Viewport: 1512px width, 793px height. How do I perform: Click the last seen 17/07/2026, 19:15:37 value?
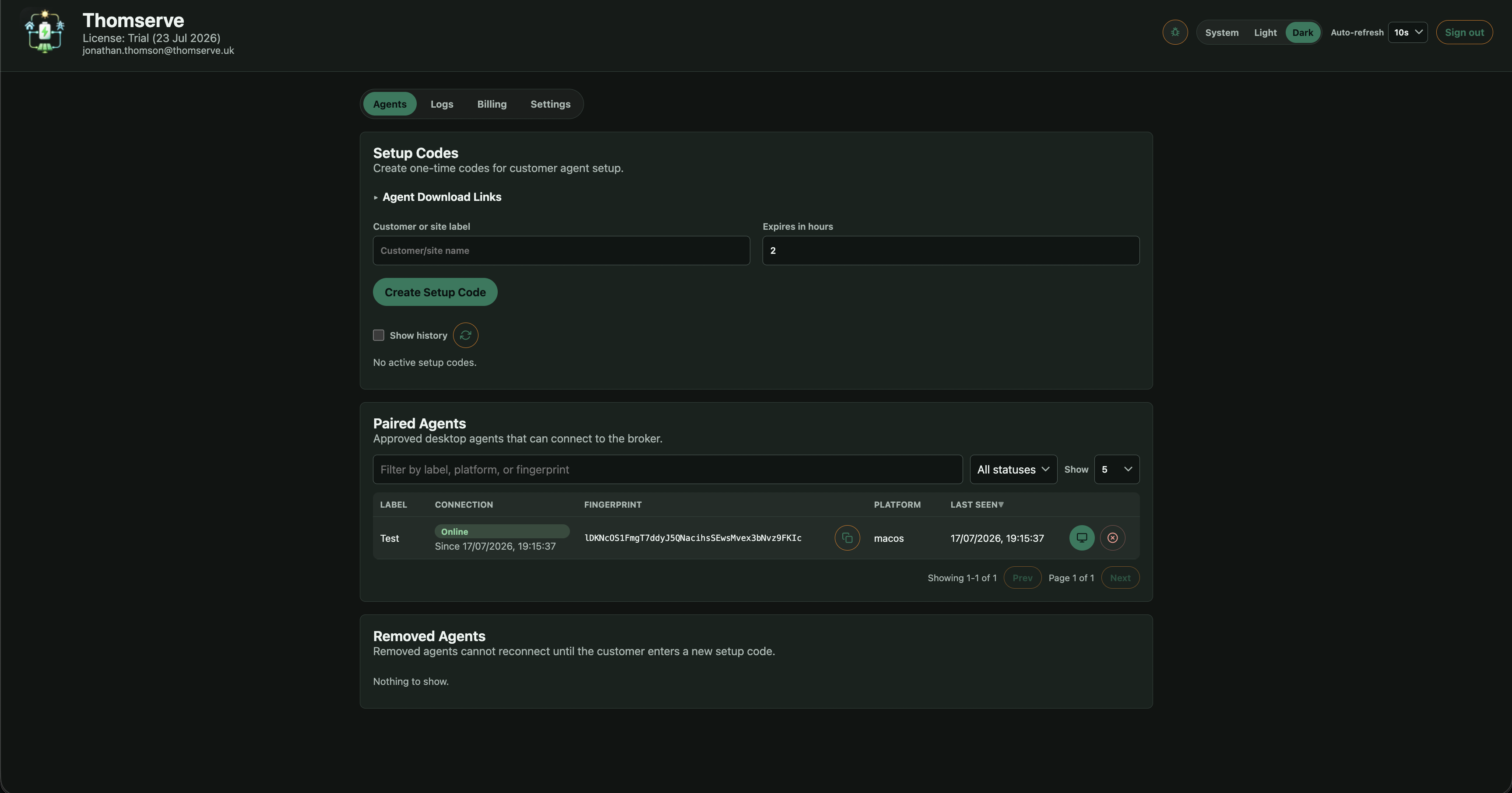[997, 538]
